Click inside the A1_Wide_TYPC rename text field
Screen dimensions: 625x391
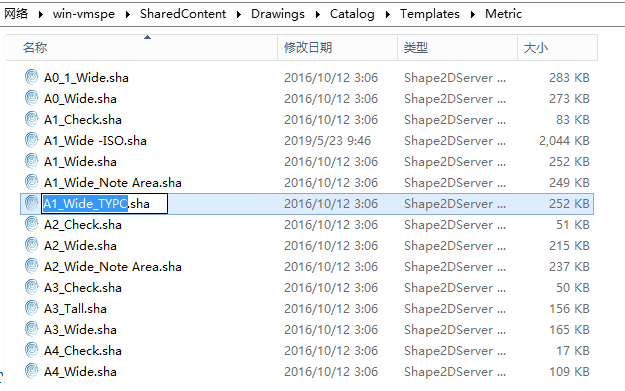pos(104,204)
